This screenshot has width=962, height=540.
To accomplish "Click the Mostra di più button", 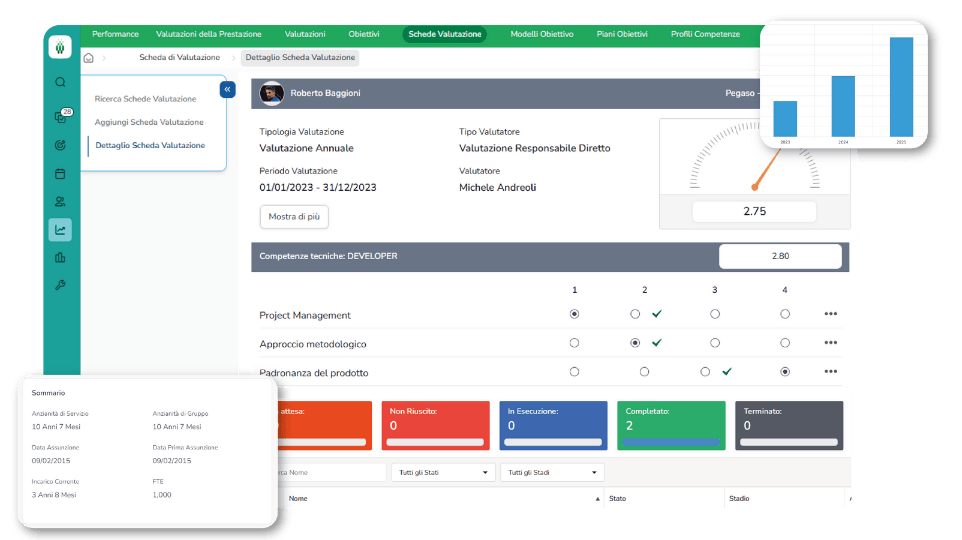I will [x=293, y=216].
